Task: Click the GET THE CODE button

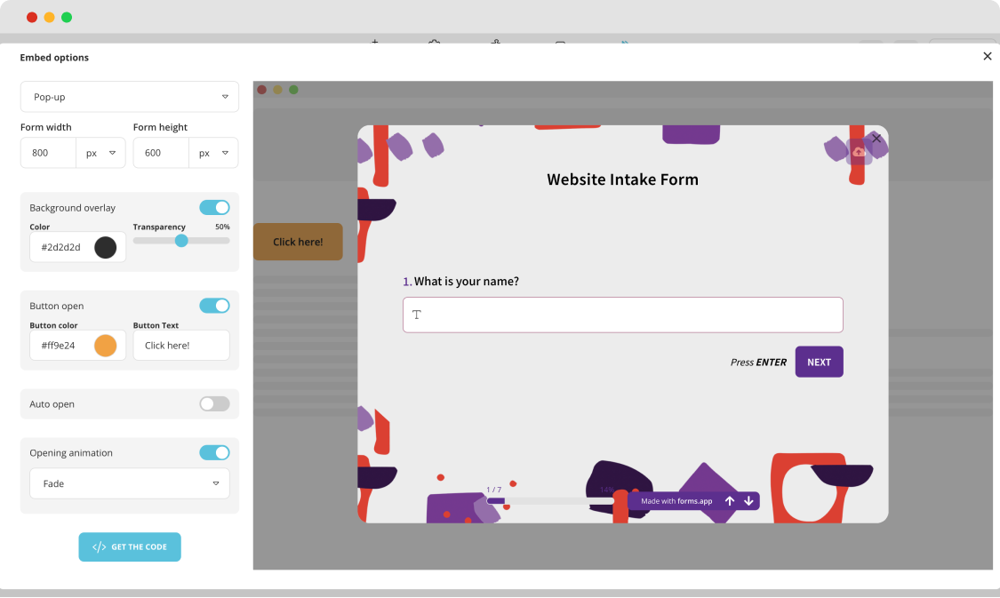Action: click(129, 547)
